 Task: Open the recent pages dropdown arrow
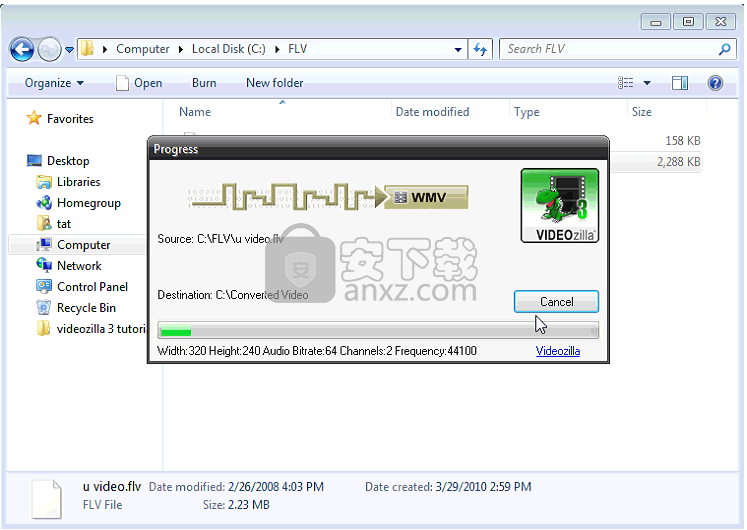(x=70, y=49)
